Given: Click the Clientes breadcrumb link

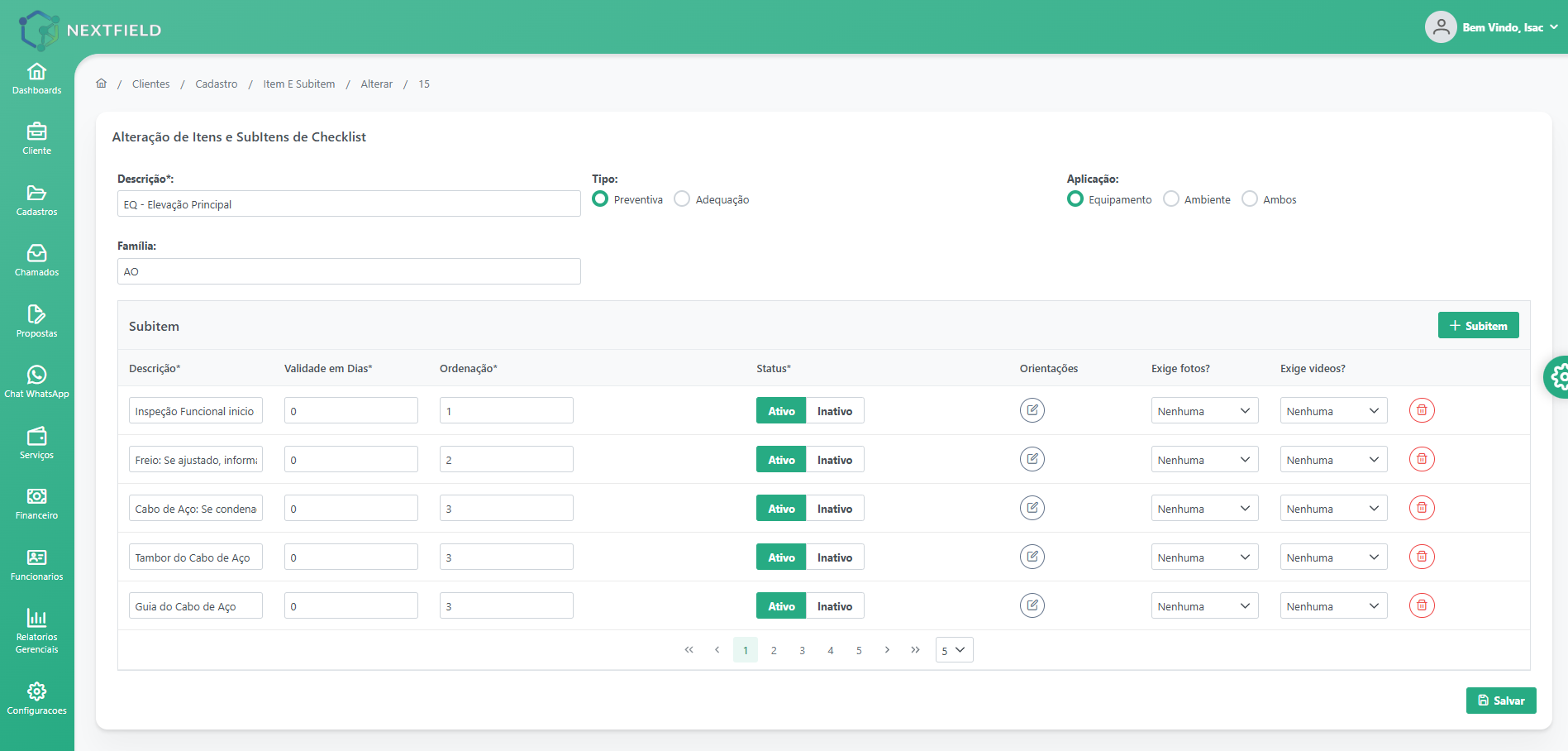Looking at the screenshot, I should click(150, 84).
